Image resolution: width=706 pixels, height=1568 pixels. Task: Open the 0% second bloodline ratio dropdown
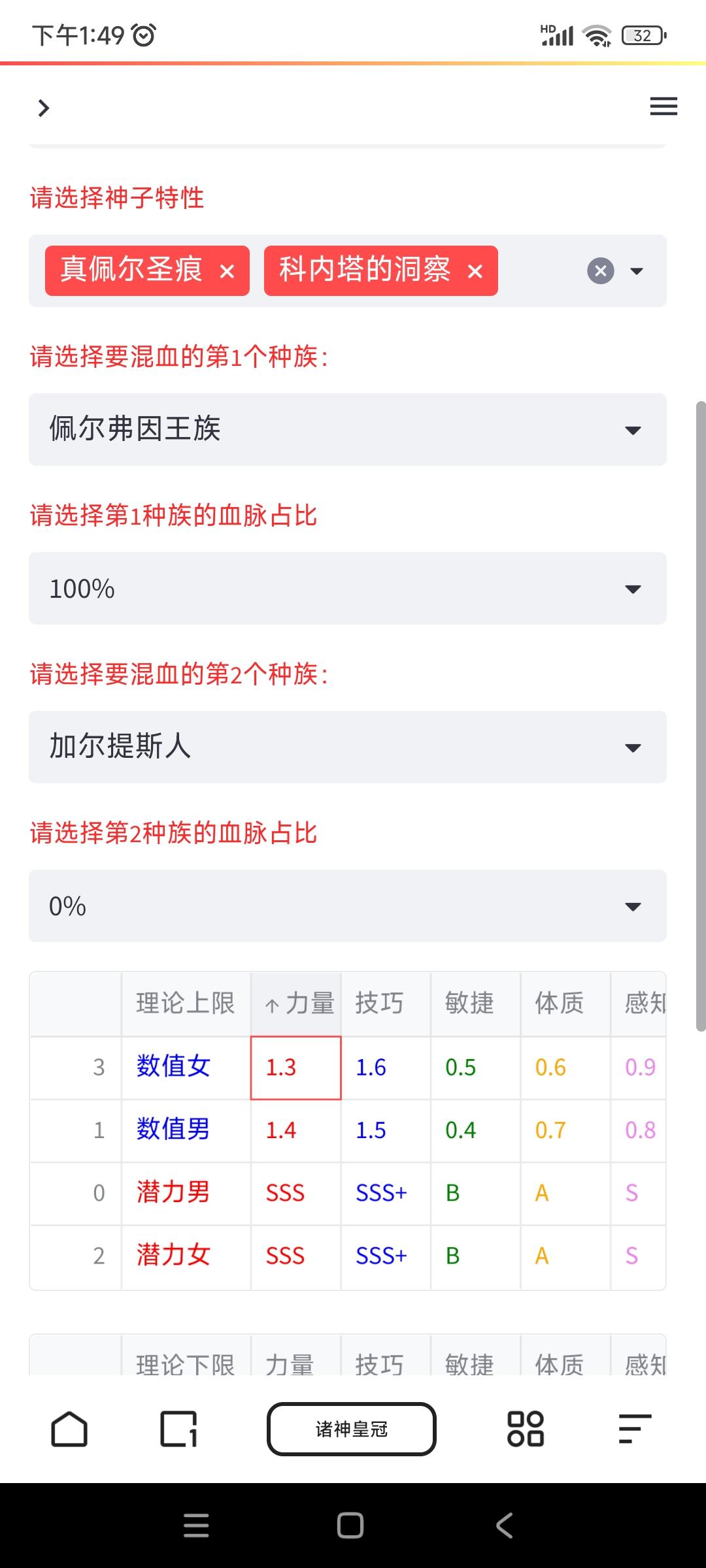(348, 906)
